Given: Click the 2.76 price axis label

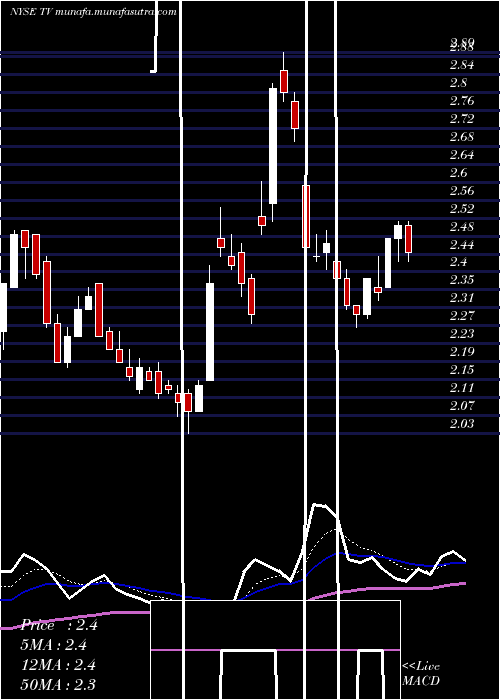Looking at the screenshot, I should pyautogui.click(x=462, y=101).
